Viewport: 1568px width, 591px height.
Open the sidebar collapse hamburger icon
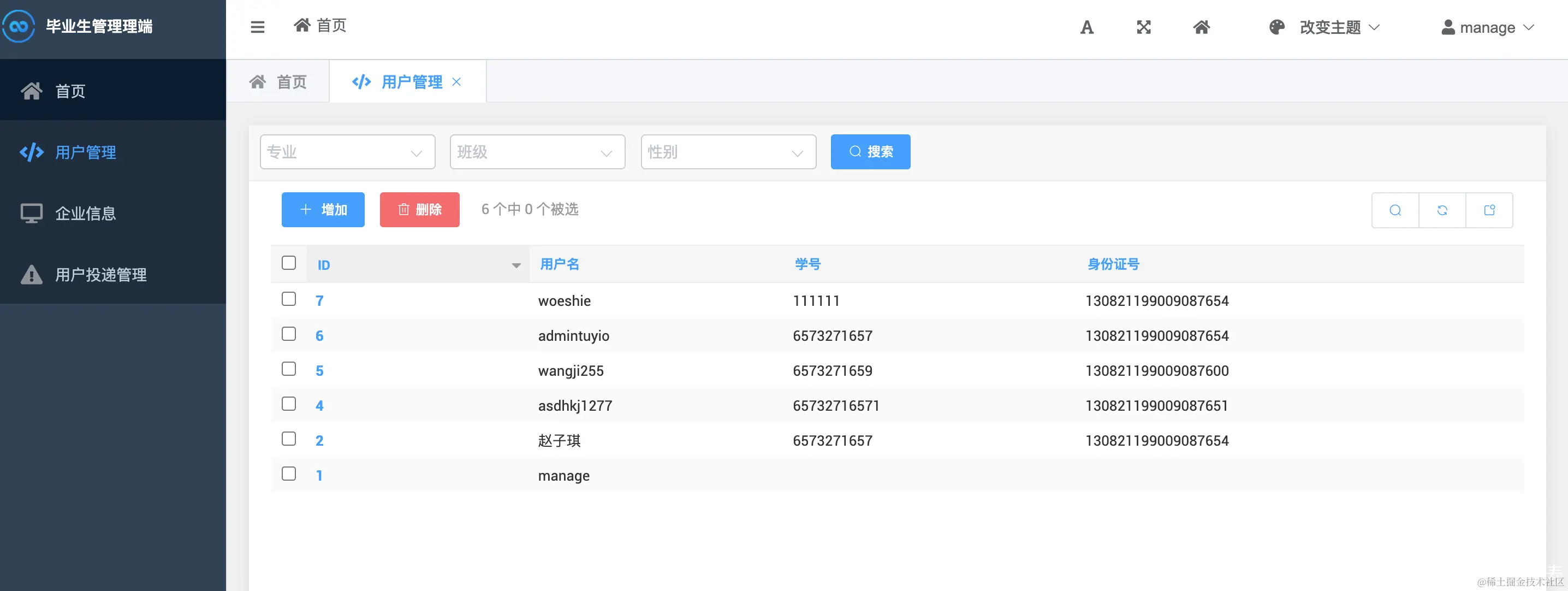258,27
